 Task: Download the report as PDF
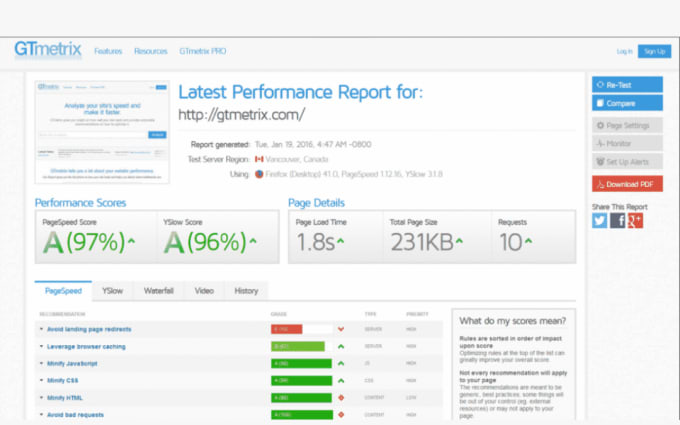[627, 184]
